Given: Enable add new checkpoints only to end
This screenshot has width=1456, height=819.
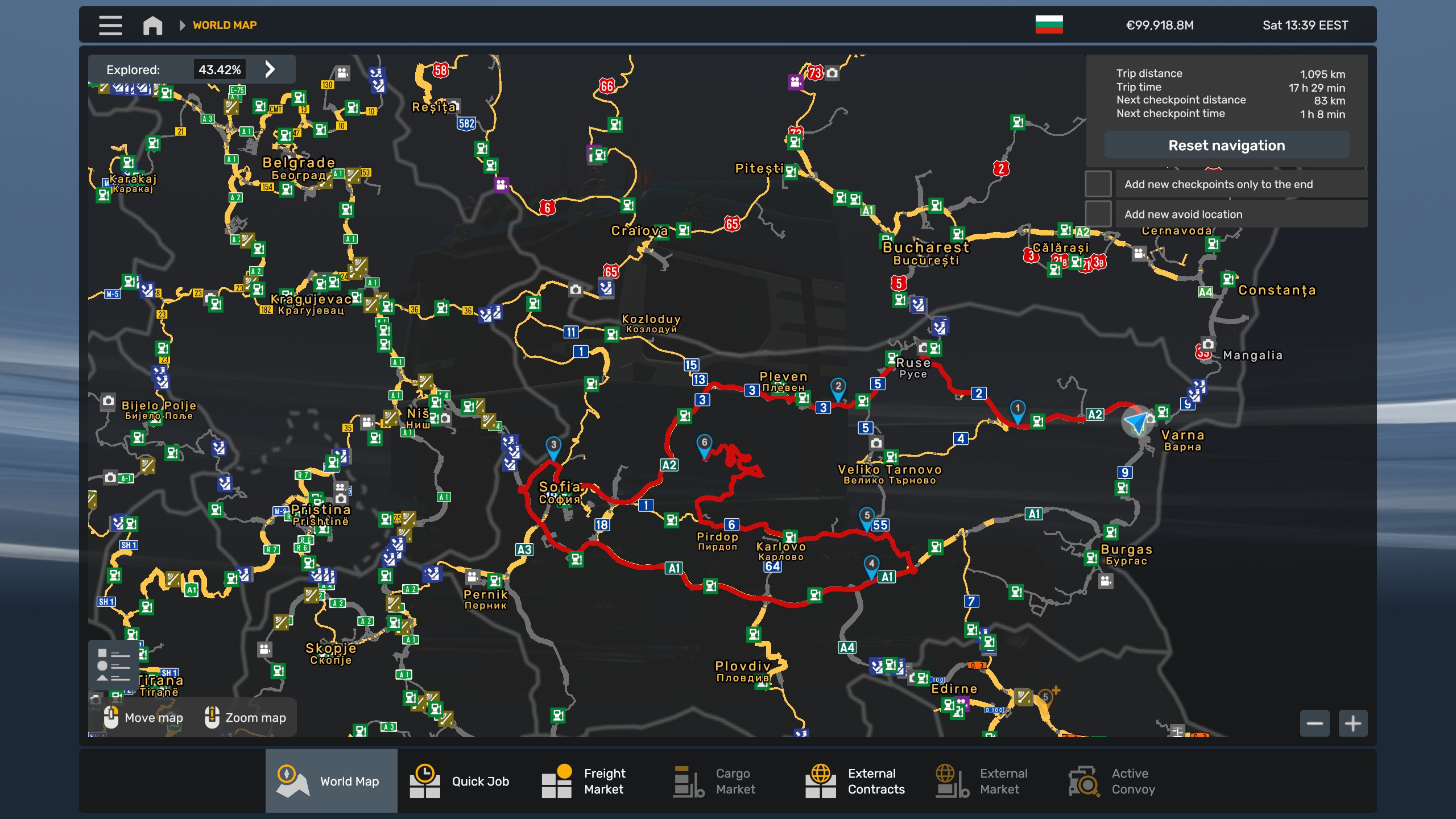Looking at the screenshot, I should click(x=1098, y=184).
